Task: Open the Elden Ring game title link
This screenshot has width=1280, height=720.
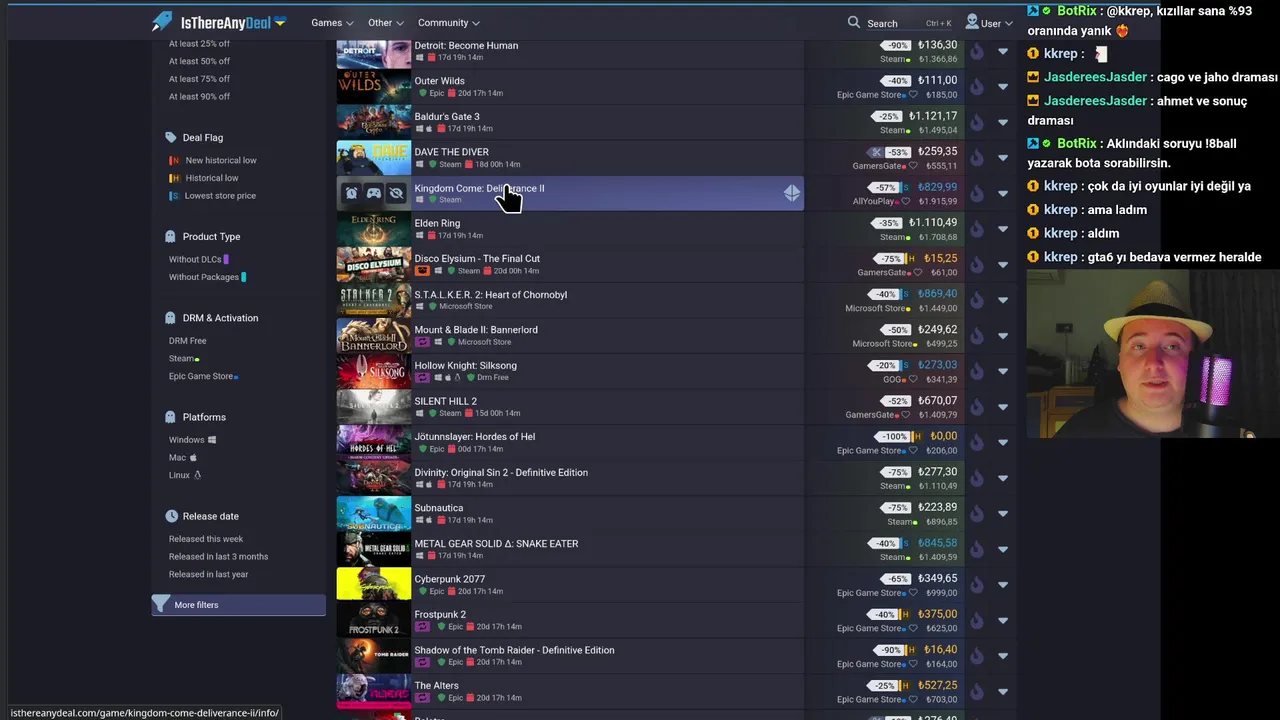Action: pyautogui.click(x=437, y=224)
